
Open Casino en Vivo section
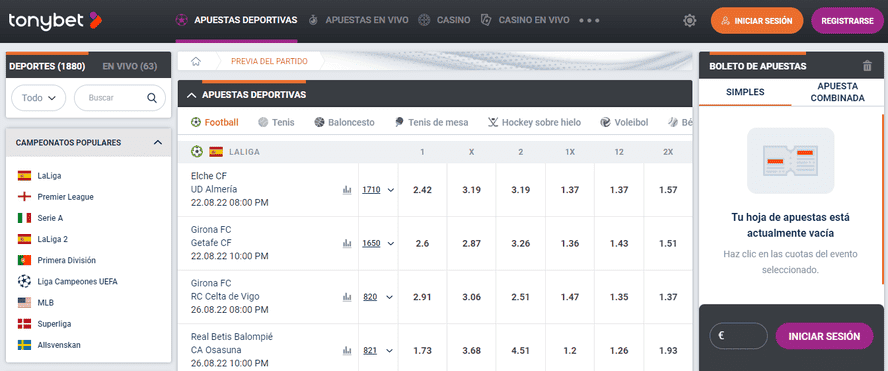(524, 20)
